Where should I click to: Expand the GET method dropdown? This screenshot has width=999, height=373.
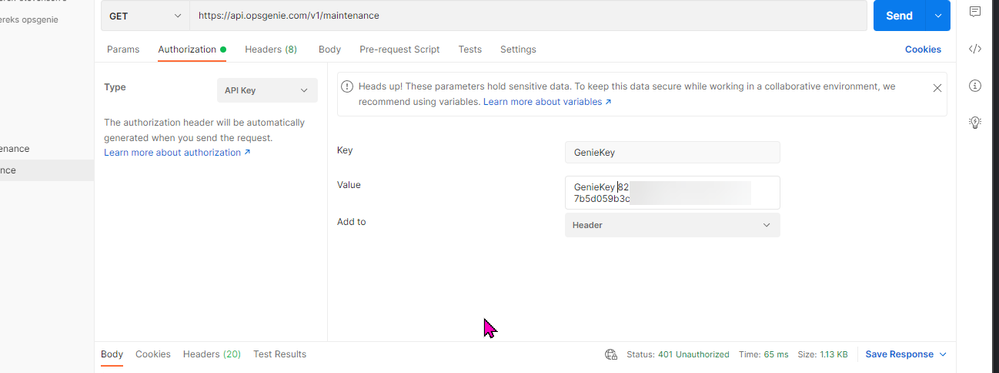pos(145,16)
